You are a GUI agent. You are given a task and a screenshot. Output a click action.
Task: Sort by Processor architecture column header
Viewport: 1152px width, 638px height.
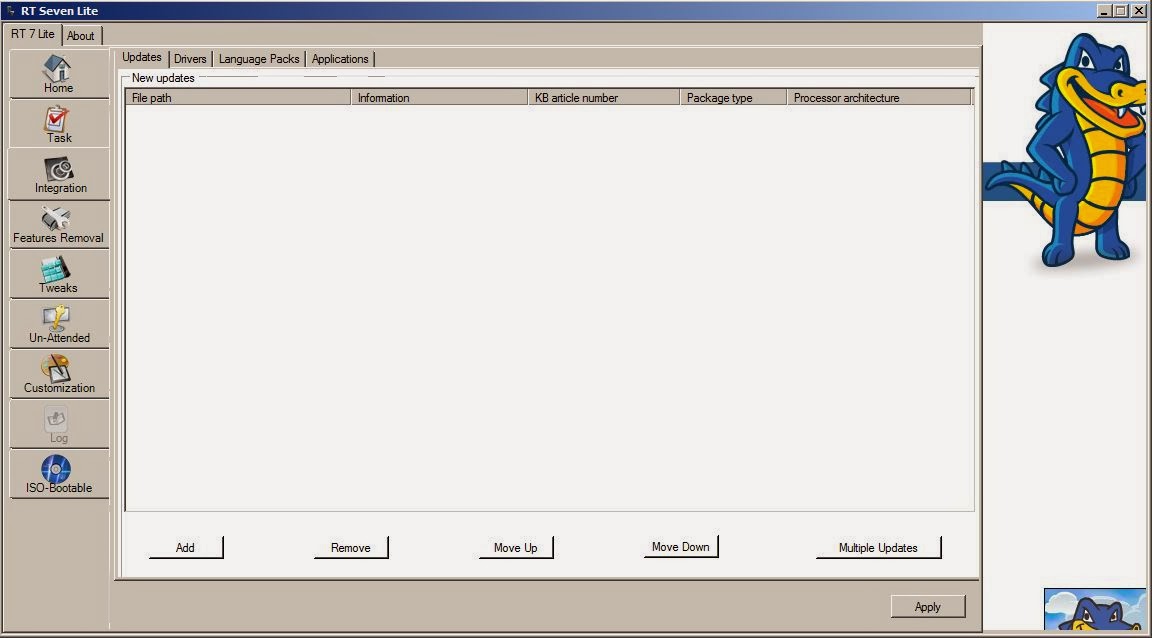pos(879,97)
